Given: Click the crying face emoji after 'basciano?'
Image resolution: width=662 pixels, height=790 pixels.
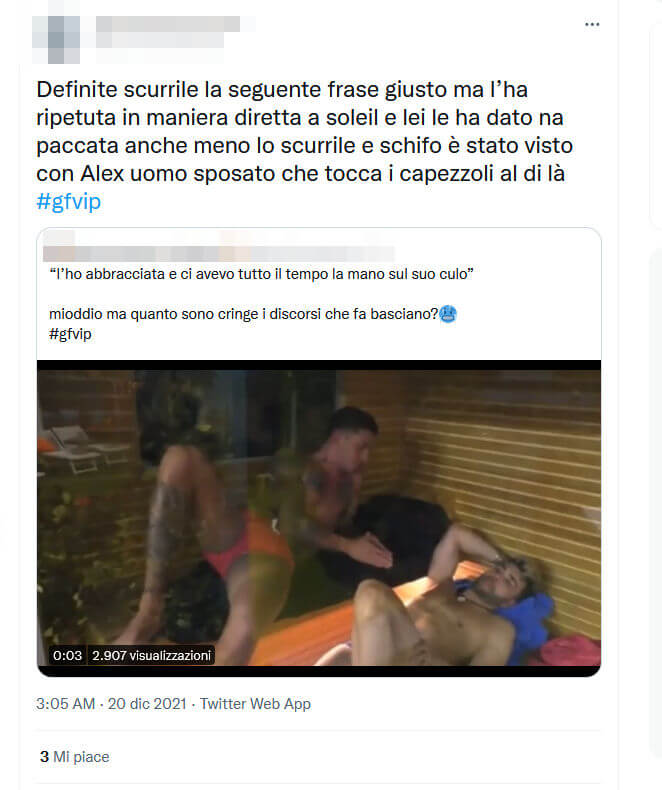Looking at the screenshot, I should pos(448,314).
